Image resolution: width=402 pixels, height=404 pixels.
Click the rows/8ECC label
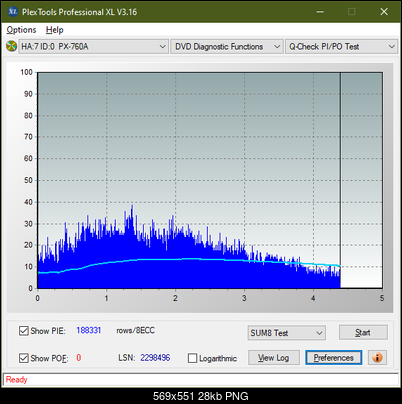coord(135,330)
